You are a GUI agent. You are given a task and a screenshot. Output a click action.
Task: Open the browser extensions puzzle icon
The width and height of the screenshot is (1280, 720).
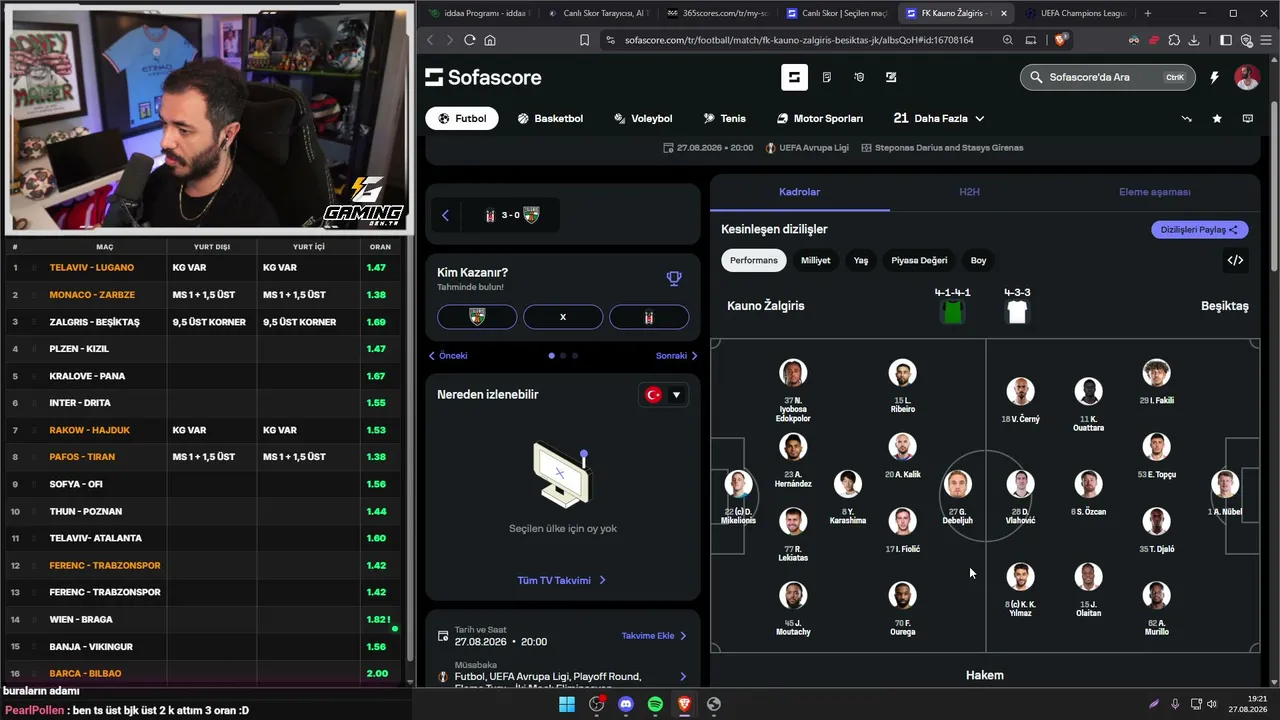(x=1174, y=40)
